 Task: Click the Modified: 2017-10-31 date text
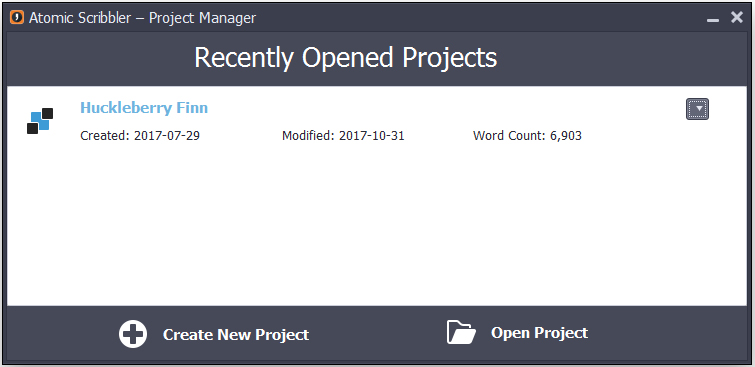click(x=343, y=136)
